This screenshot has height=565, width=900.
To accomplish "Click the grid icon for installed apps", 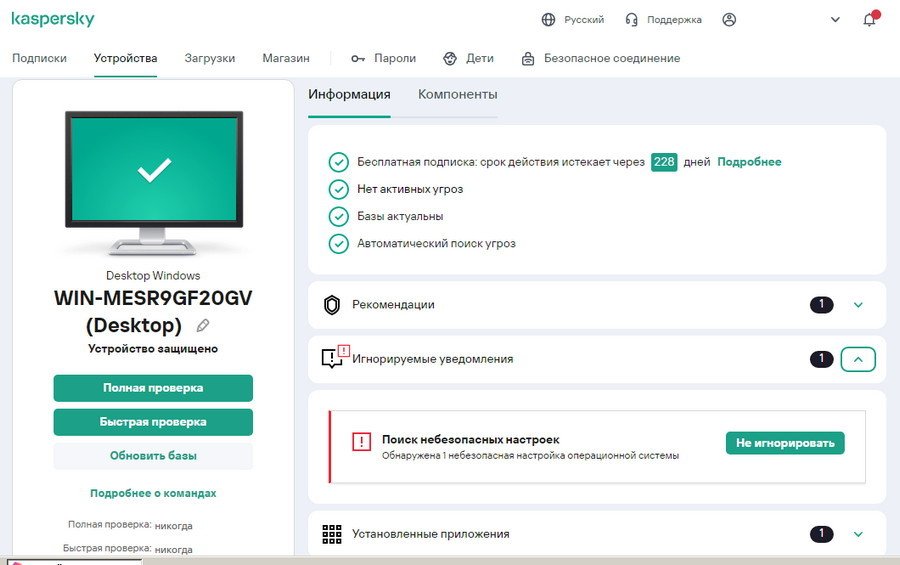I will (x=332, y=534).
